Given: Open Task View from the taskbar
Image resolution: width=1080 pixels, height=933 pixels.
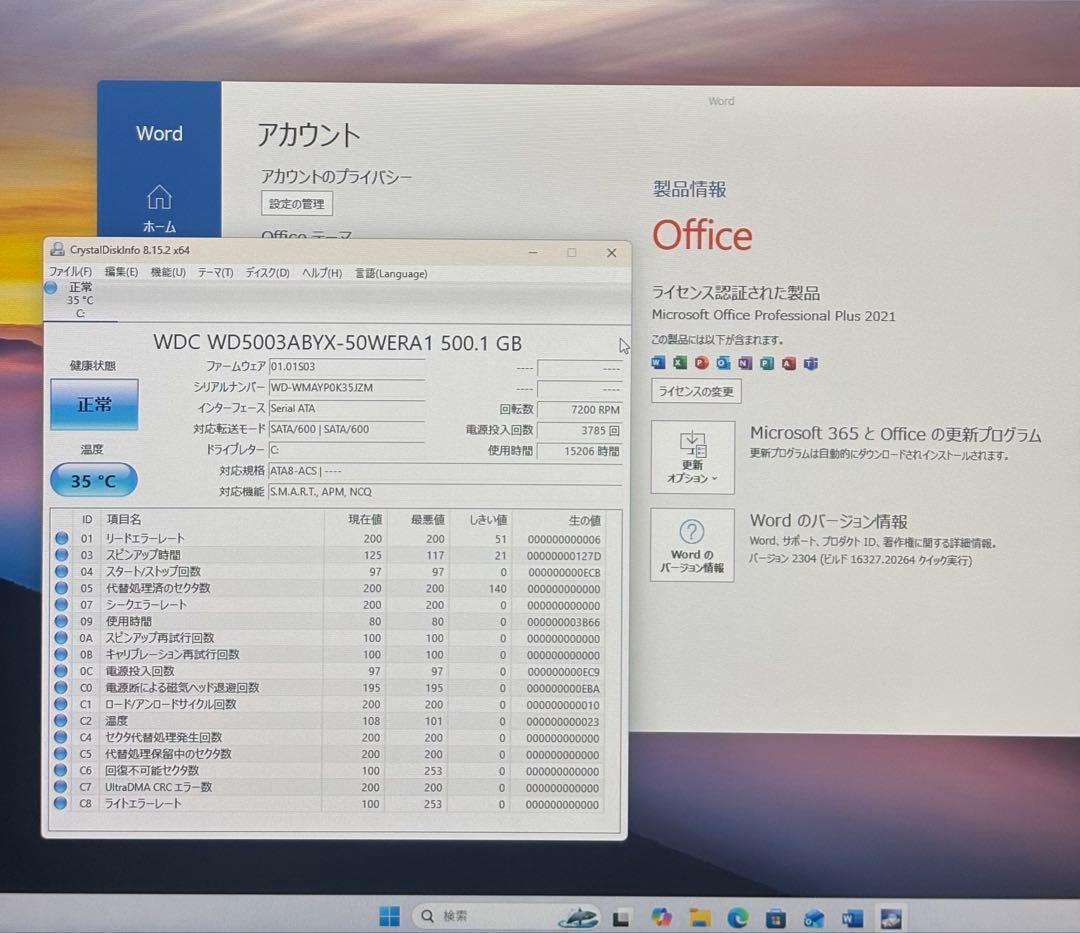Looking at the screenshot, I should [x=621, y=917].
